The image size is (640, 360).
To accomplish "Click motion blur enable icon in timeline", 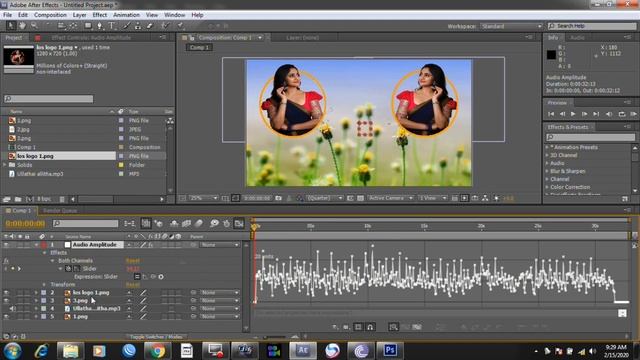I will tap(199, 223).
